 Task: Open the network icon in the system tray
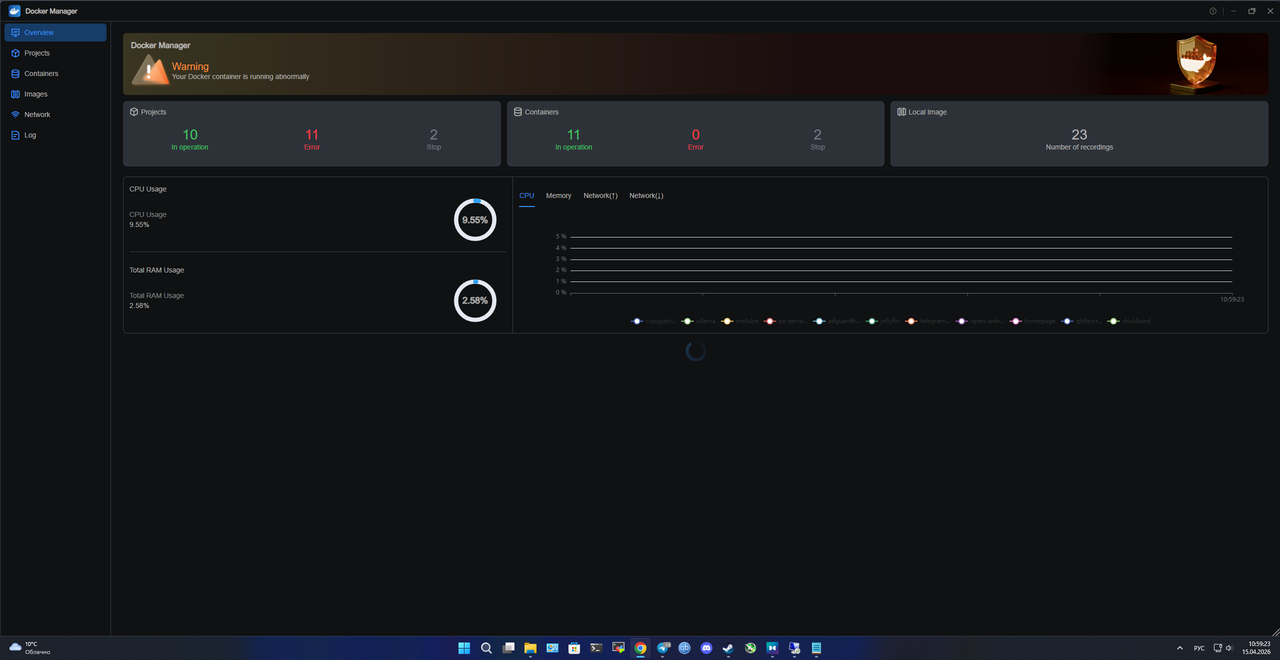point(1218,648)
